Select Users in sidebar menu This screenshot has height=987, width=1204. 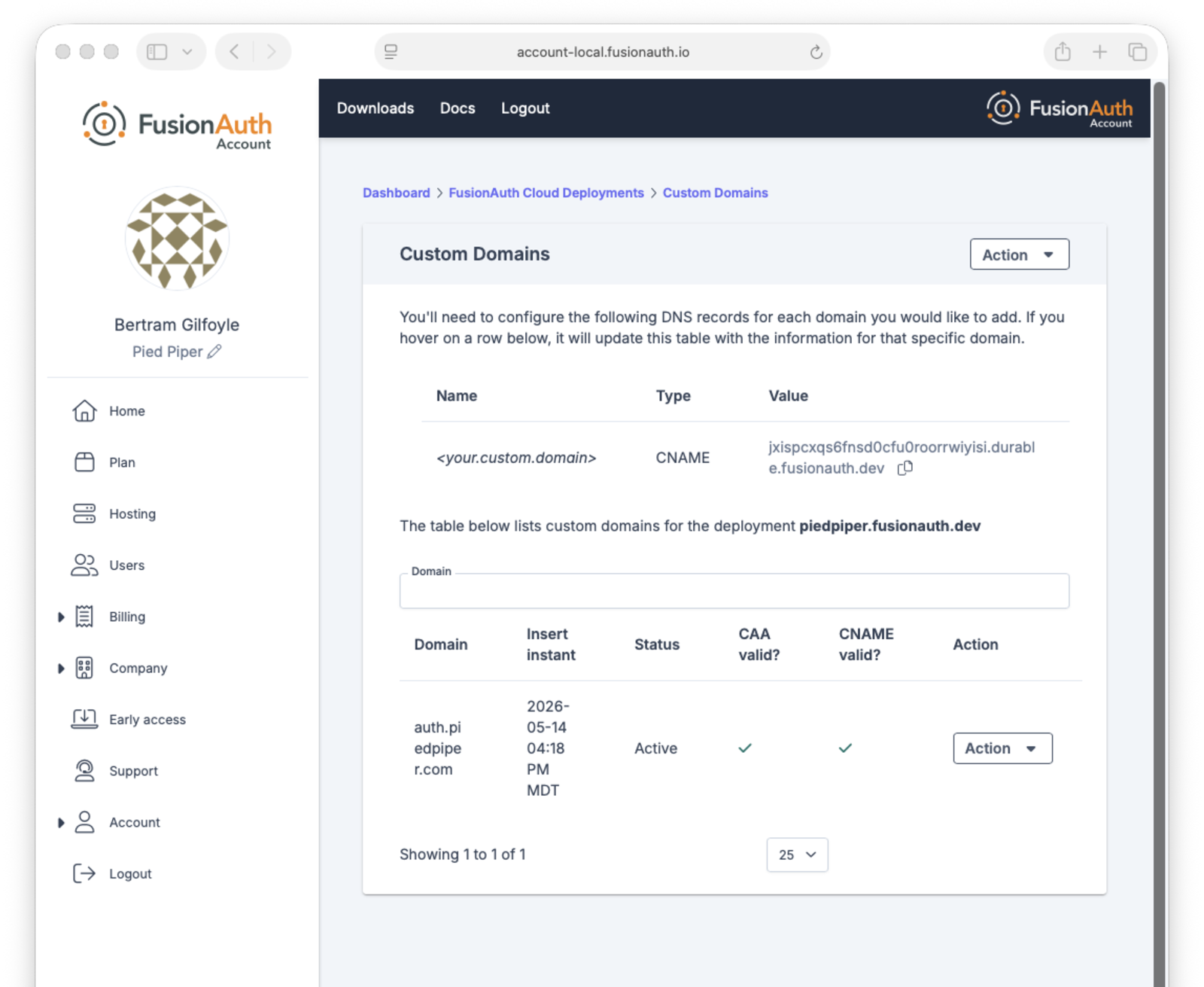pyautogui.click(x=126, y=565)
